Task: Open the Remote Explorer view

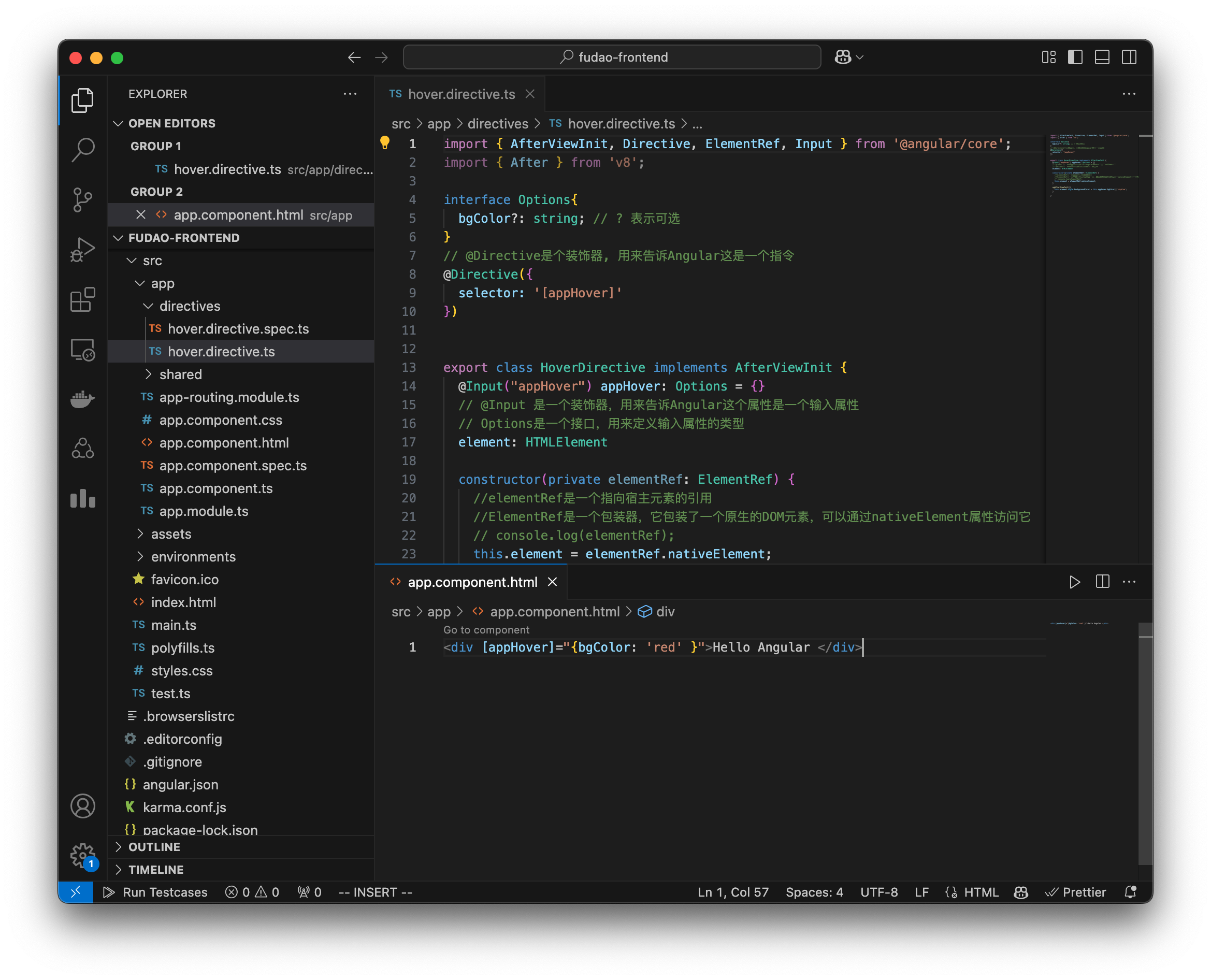Action: [83, 350]
